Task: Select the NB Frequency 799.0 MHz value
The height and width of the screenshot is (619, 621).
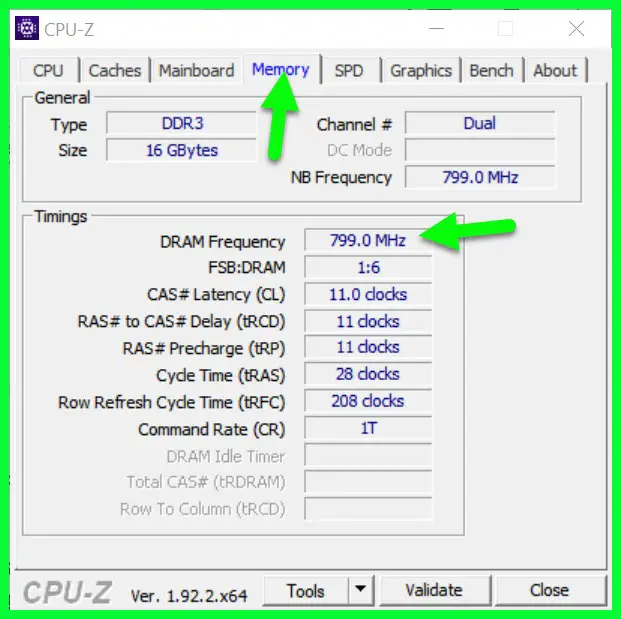Action: [x=480, y=177]
